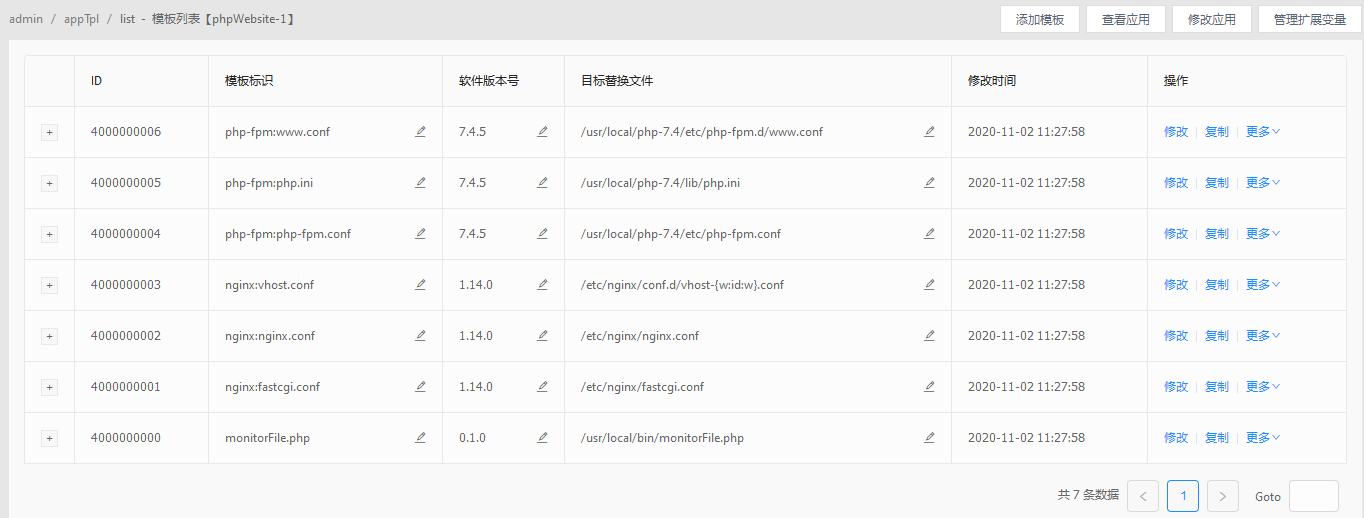Click pencil icon beside nginx:vhost.conf
1364x518 pixels.
[x=420, y=285]
